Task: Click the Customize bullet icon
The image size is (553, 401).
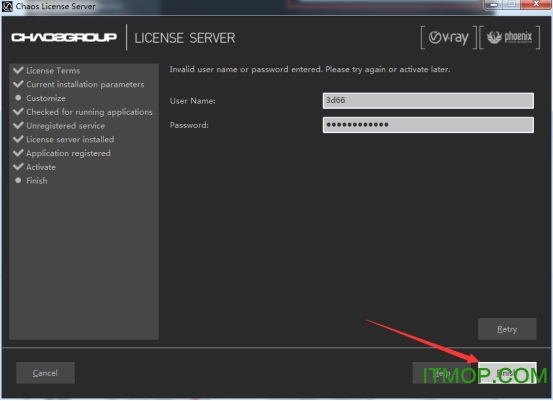Action: [18, 98]
